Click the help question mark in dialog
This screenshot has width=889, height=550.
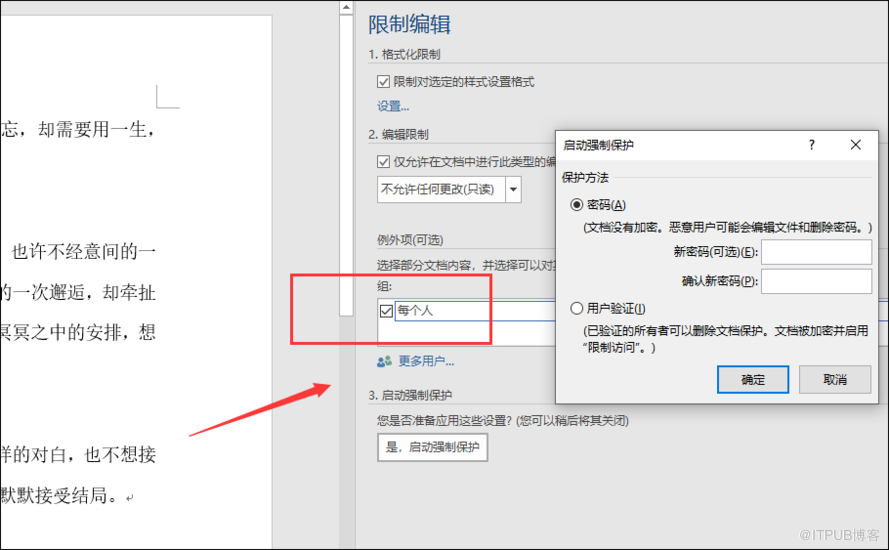pos(811,145)
